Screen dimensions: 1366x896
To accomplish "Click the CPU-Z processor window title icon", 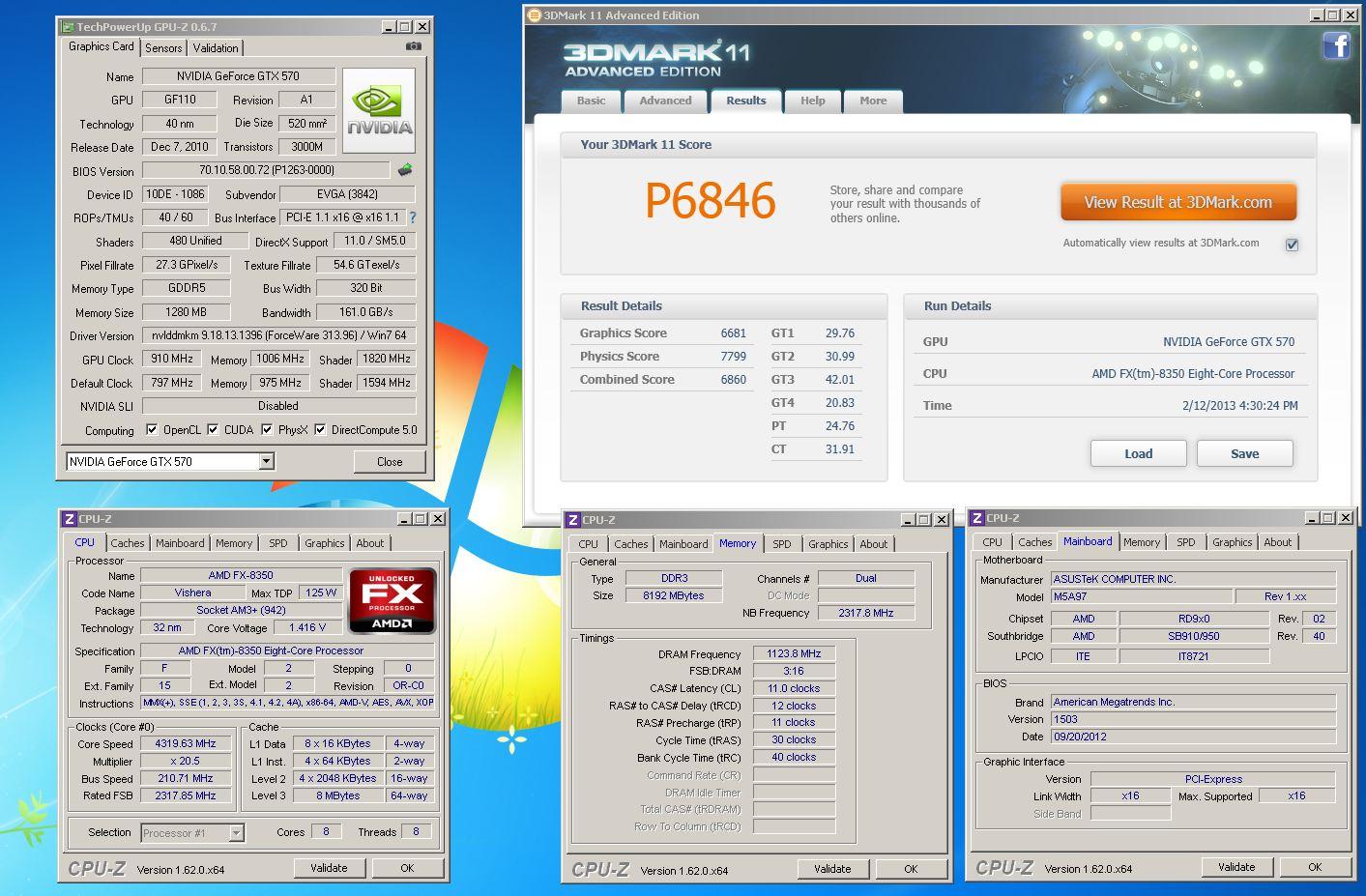I will (x=70, y=519).
